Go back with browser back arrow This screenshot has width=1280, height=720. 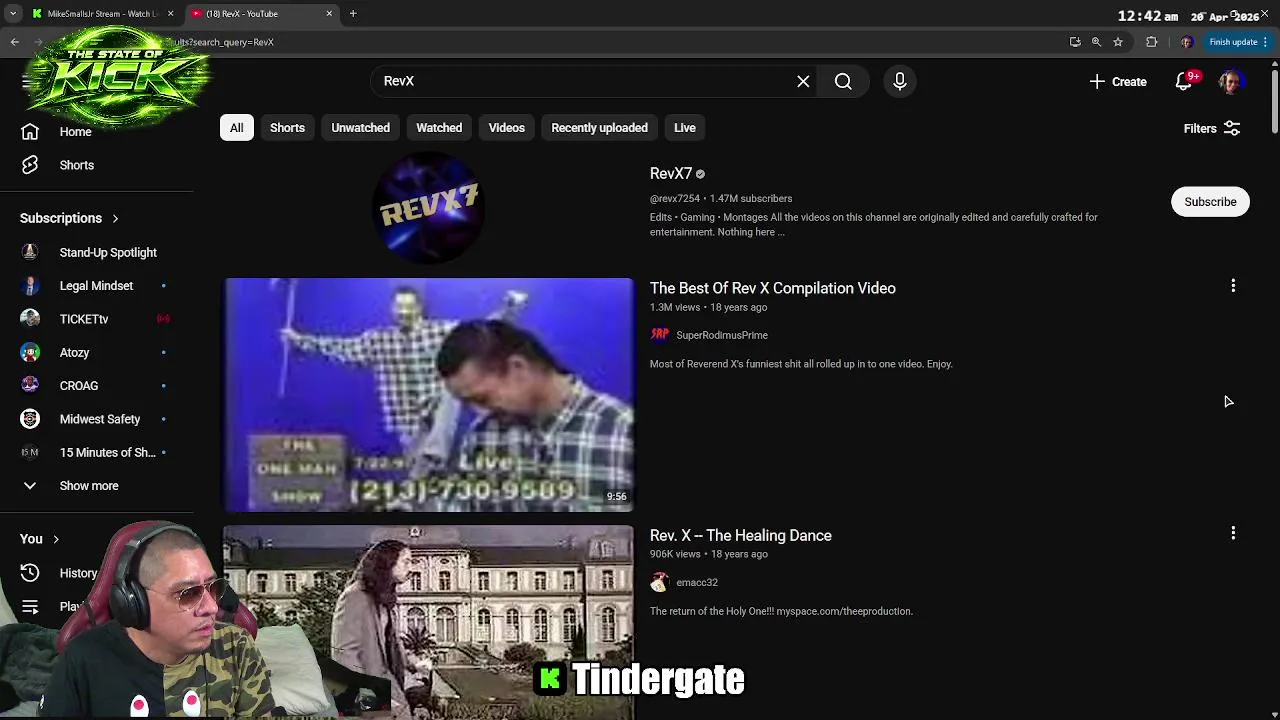click(15, 42)
